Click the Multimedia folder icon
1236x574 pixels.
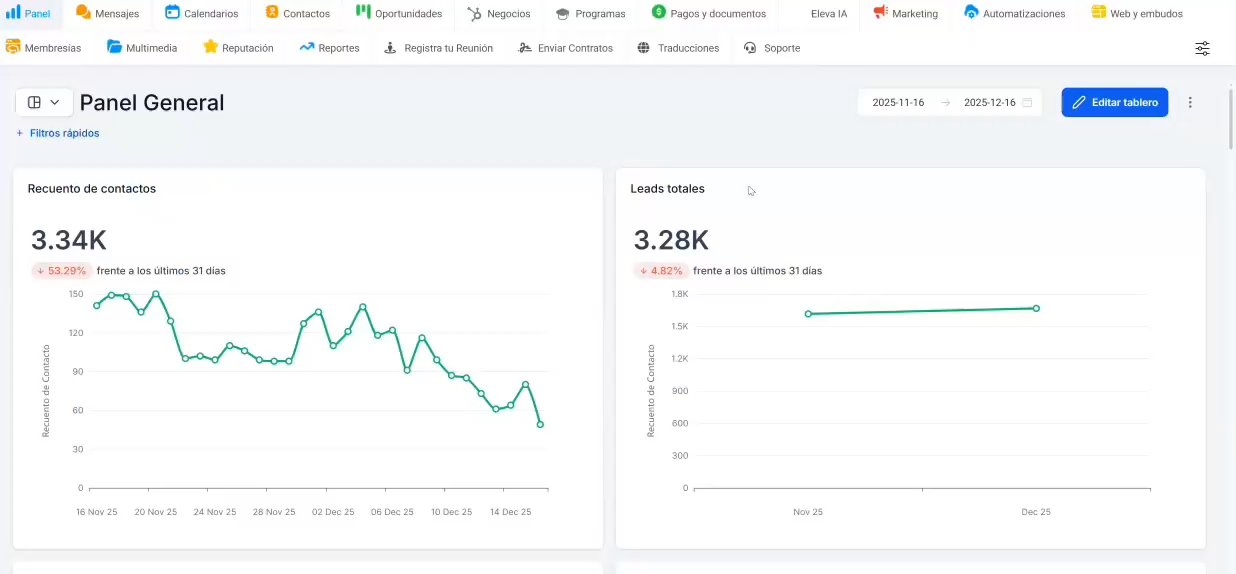click(x=114, y=47)
